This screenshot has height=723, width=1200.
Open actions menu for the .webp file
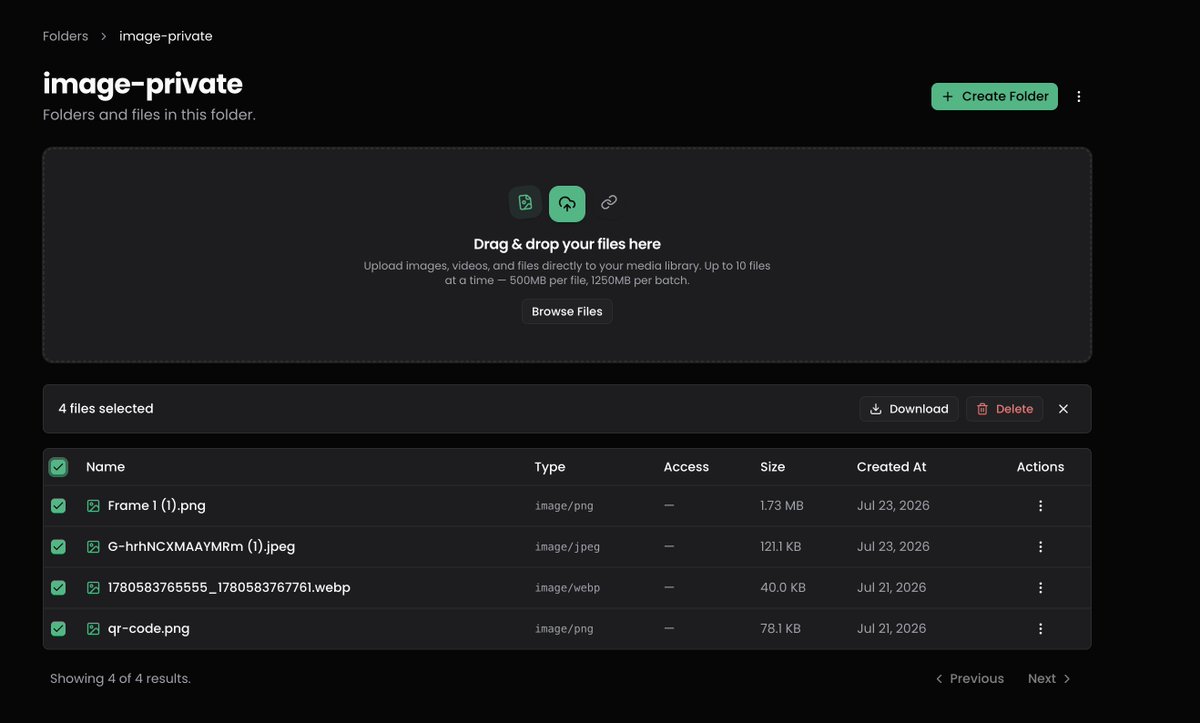point(1040,588)
